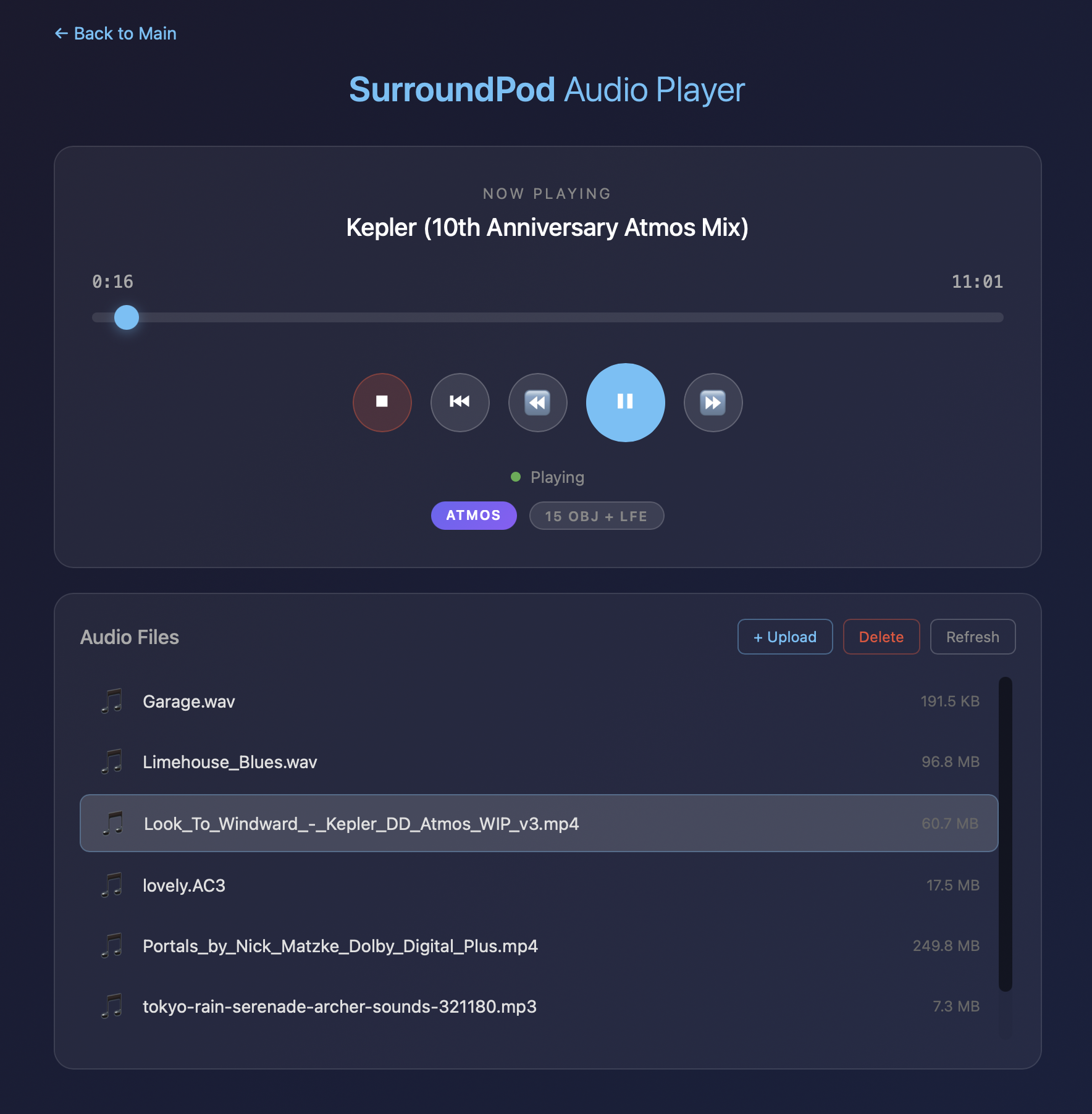The width and height of the screenshot is (1092, 1114).
Task: Stop playback with the red stop button
Action: pos(382,402)
